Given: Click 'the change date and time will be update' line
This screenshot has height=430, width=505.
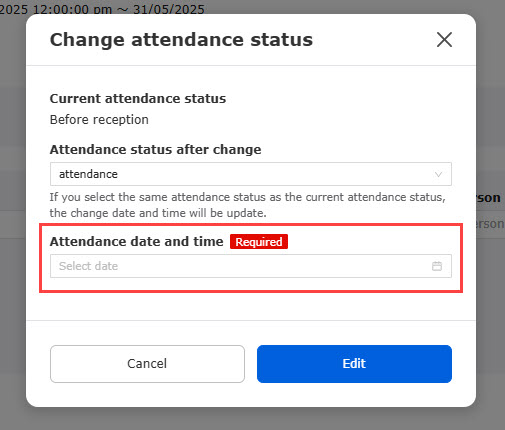Looking at the screenshot, I should coord(158,213).
